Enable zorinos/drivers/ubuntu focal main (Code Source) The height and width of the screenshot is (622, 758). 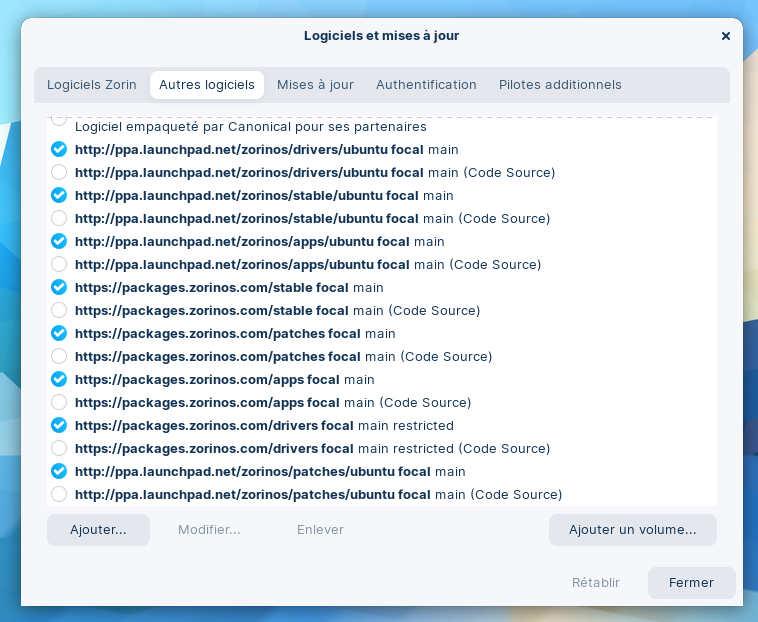pos(59,172)
